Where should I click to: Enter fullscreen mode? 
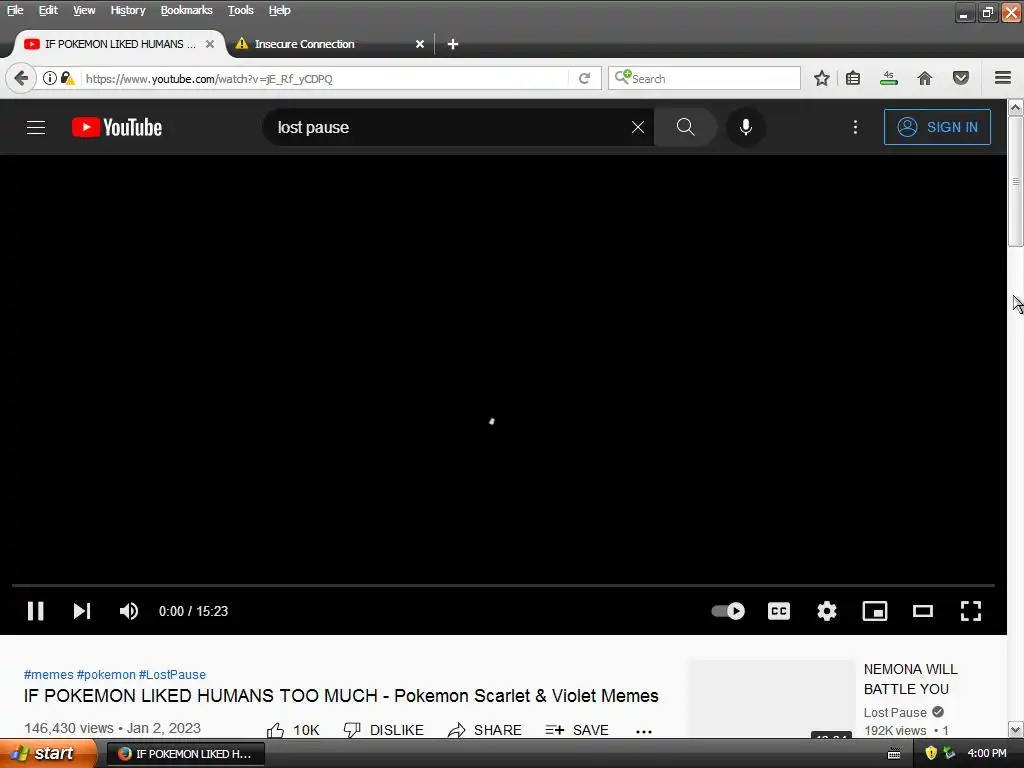click(x=971, y=611)
